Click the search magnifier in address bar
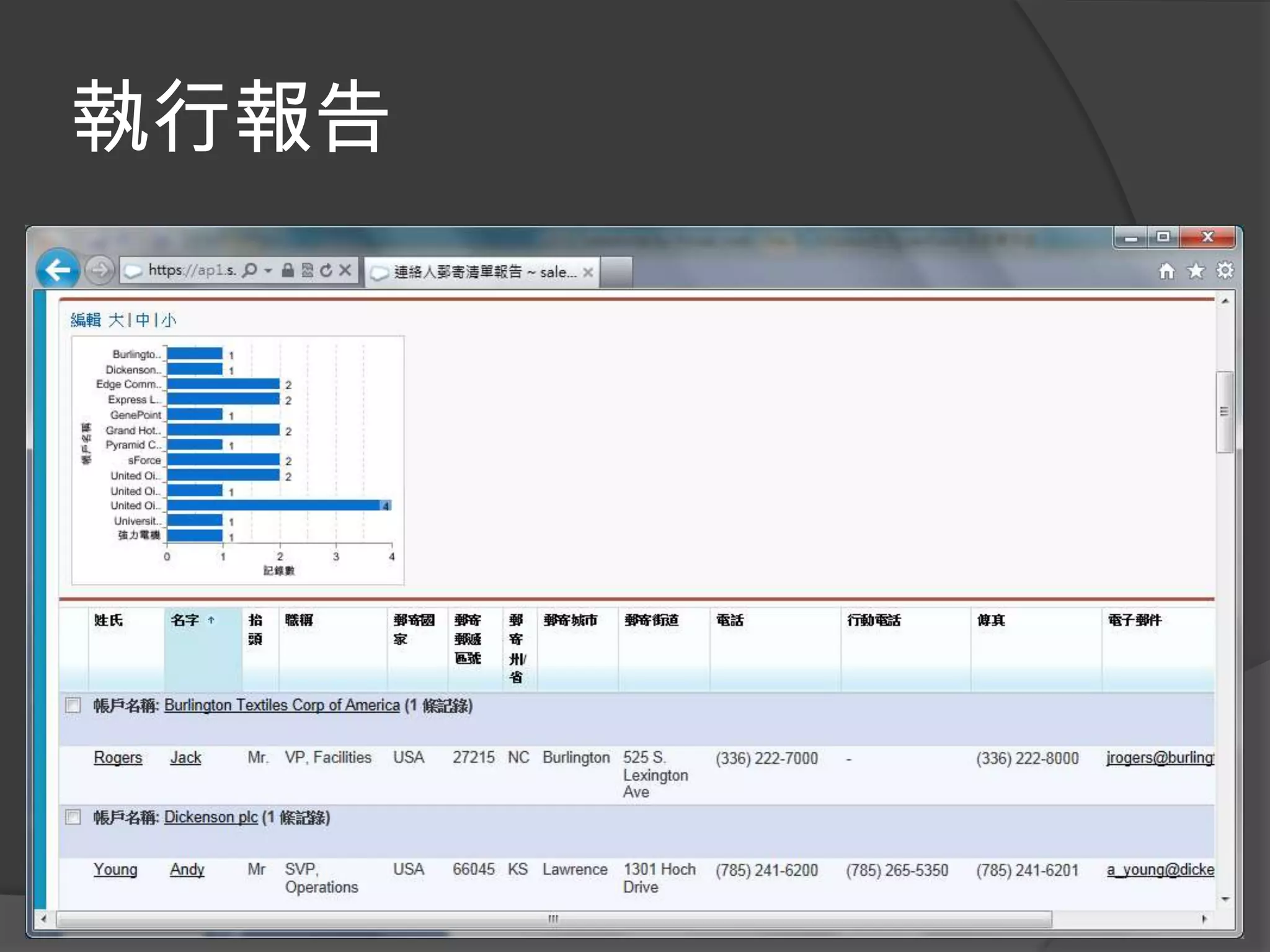Viewport: 1270px width, 952px height. pos(249,270)
